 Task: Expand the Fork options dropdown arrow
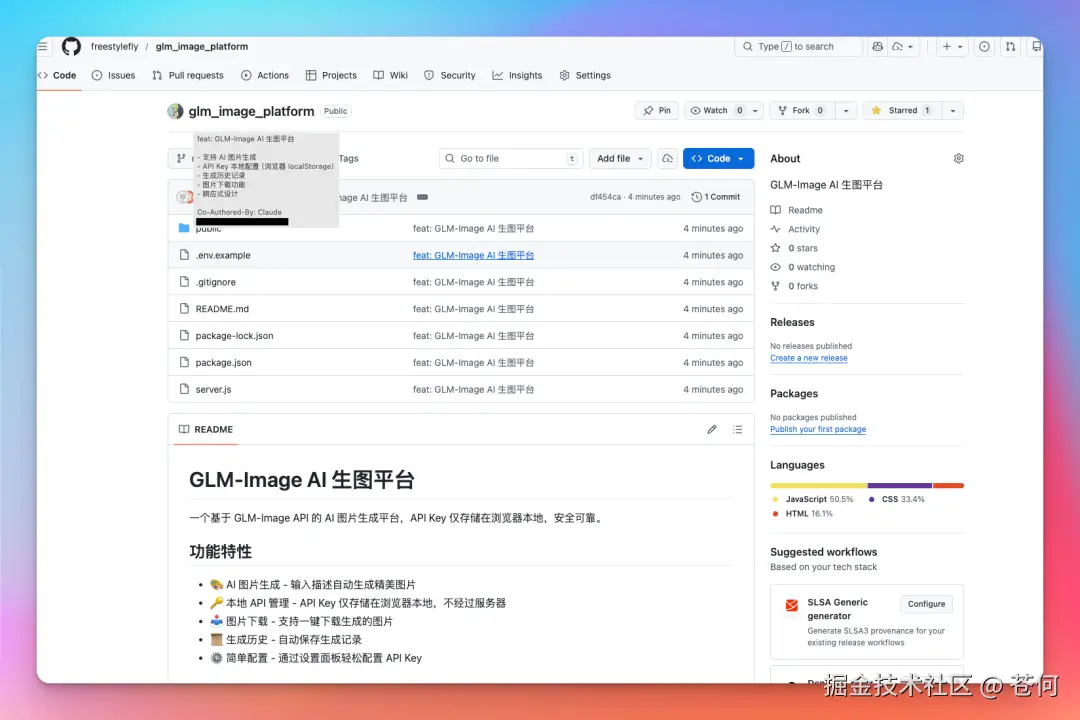click(x=846, y=110)
